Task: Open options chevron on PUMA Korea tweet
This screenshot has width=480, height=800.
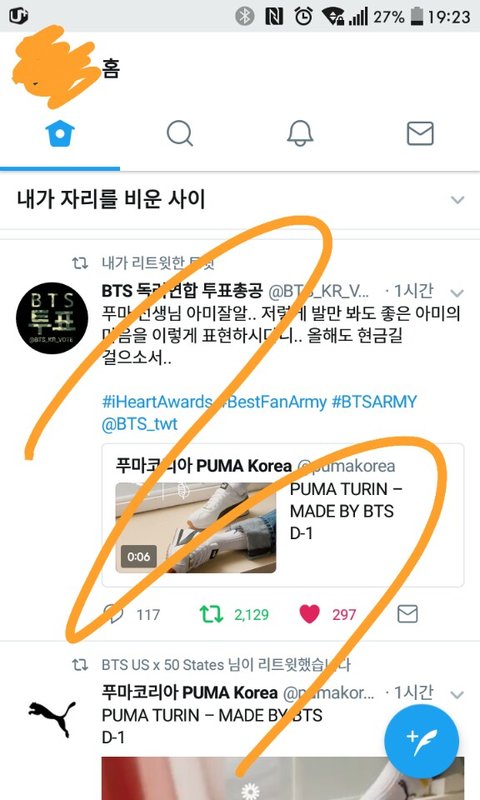Action: click(x=457, y=694)
